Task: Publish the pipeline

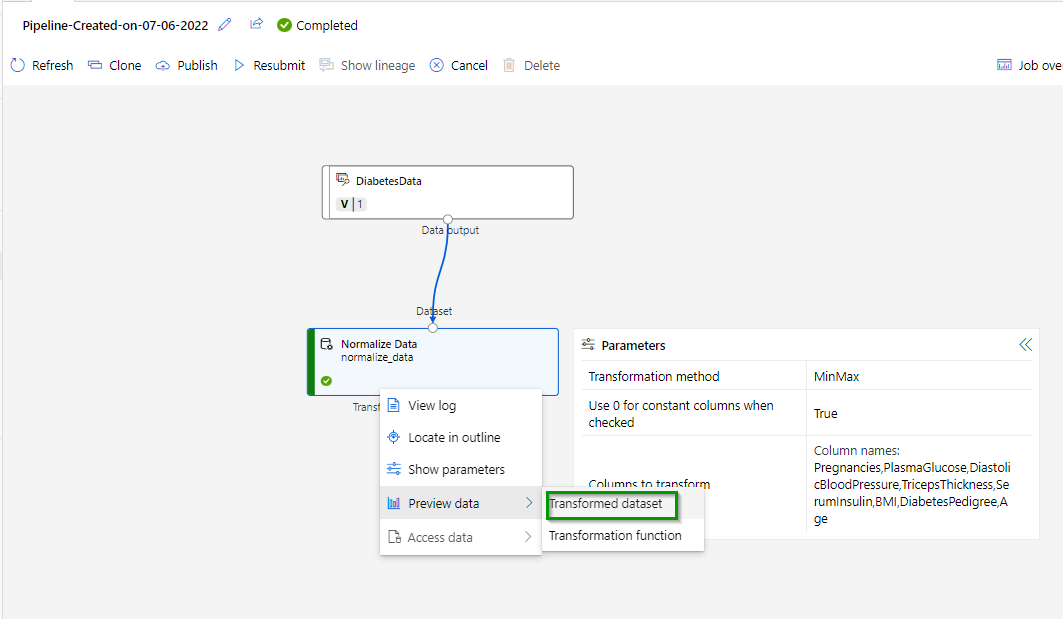Action: [186, 65]
